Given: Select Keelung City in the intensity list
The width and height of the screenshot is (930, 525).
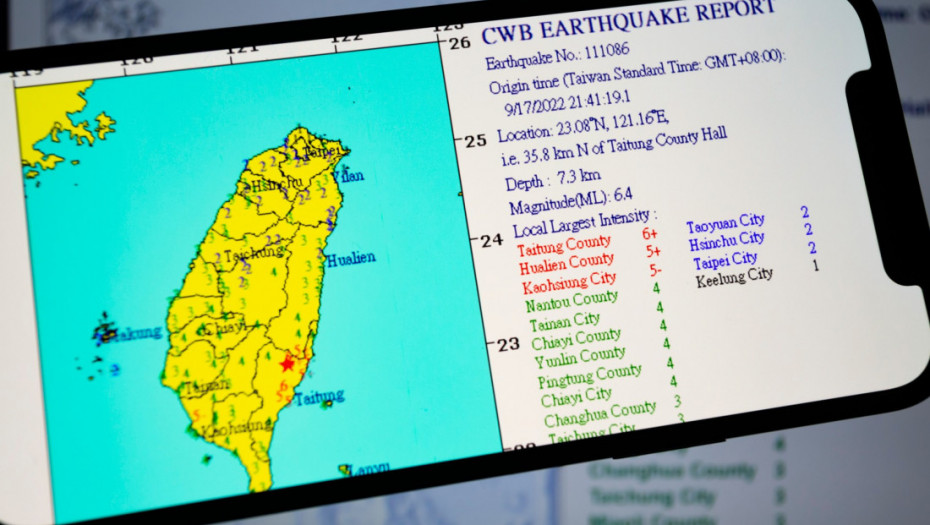Looking at the screenshot, I should [x=734, y=277].
